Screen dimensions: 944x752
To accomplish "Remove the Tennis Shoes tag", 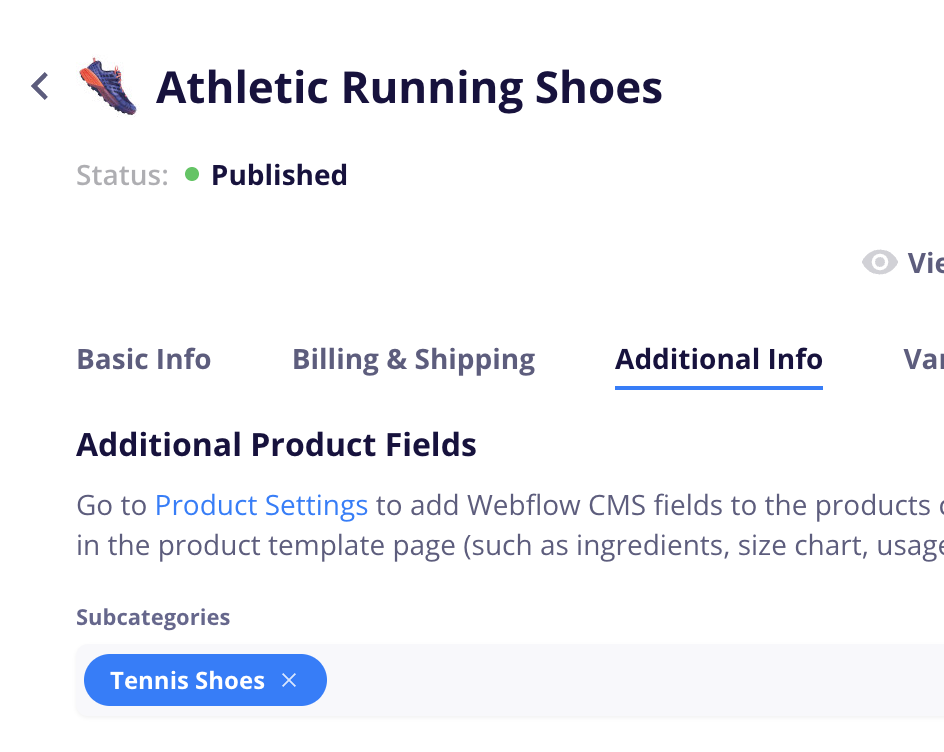I will tap(289, 681).
